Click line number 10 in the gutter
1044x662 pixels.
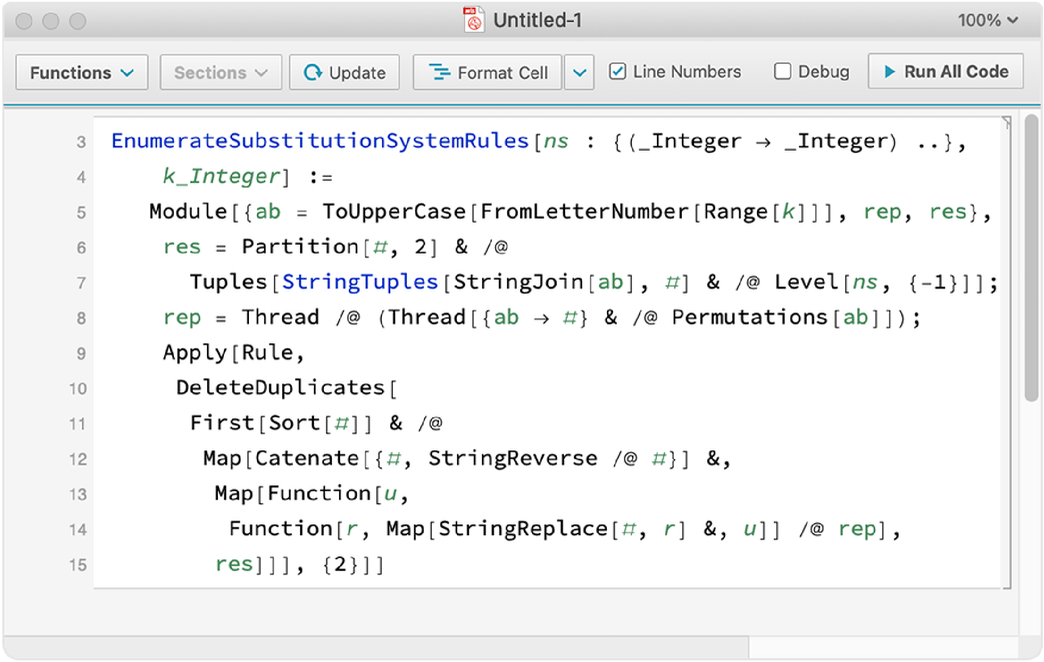tap(78, 388)
